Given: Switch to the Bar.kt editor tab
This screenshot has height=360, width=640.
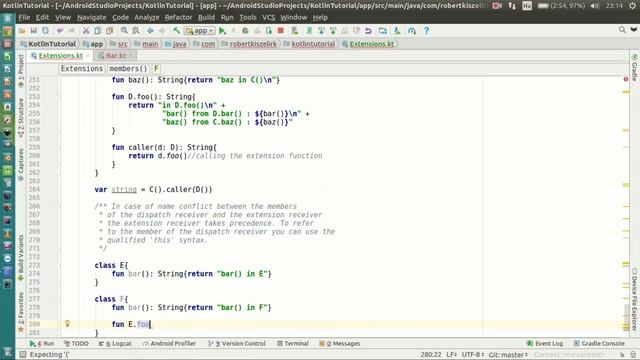Looking at the screenshot, I should pos(116,56).
